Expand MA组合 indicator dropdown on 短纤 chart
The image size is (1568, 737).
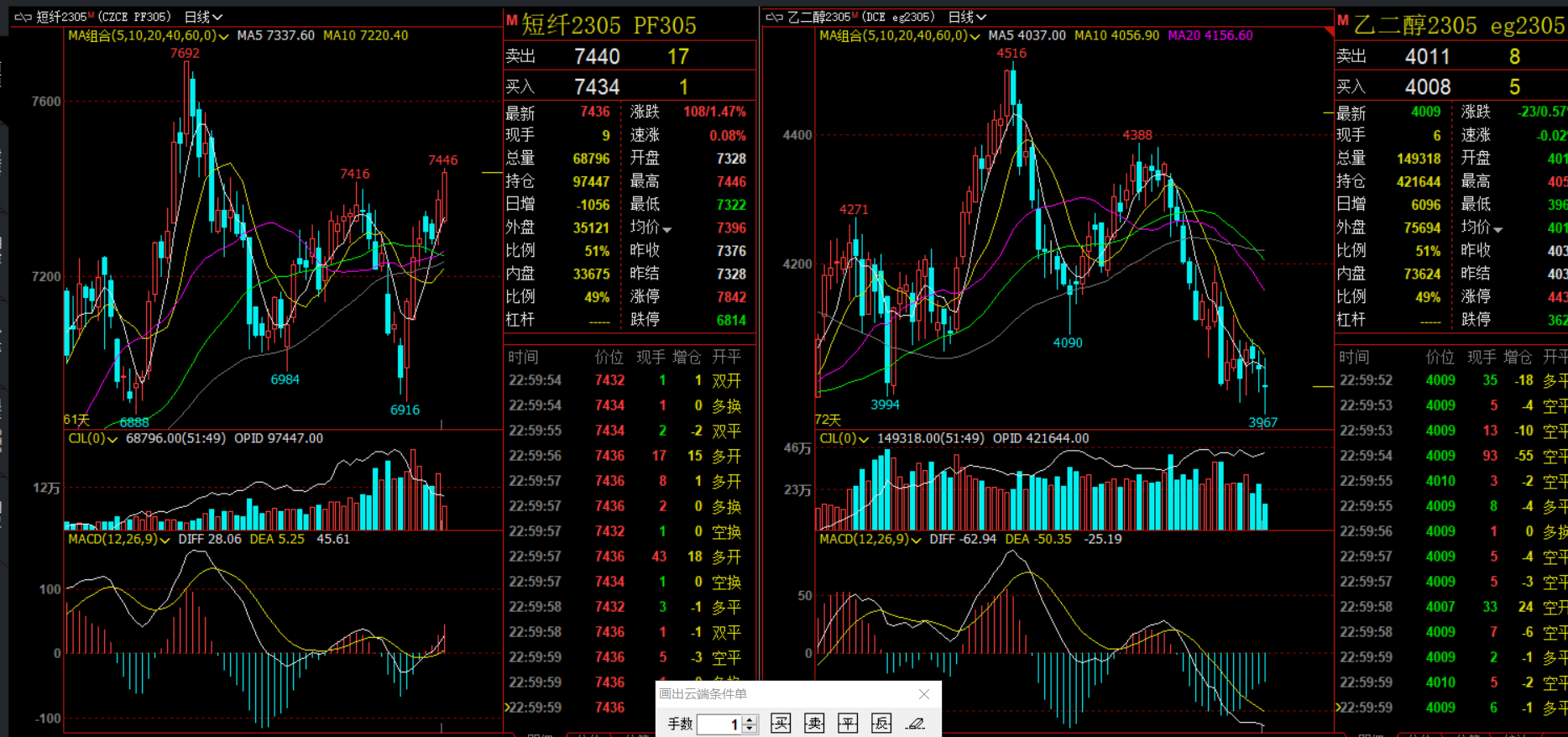coord(223,36)
